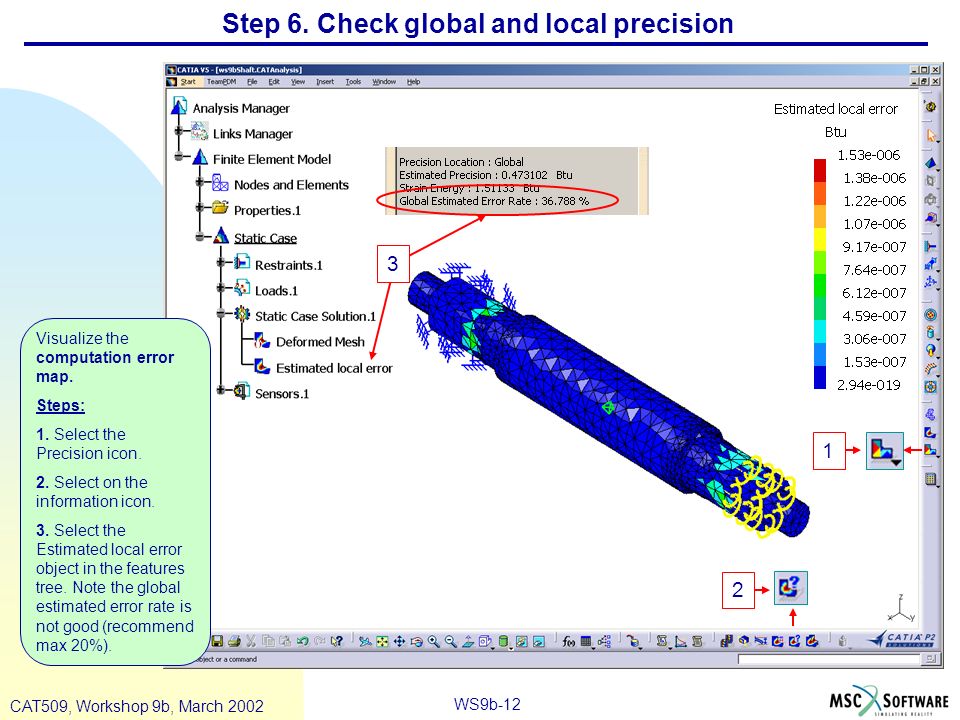Collapse the Static Case Solution.1 node
Viewport: 960px width, 720px height.
point(220,314)
